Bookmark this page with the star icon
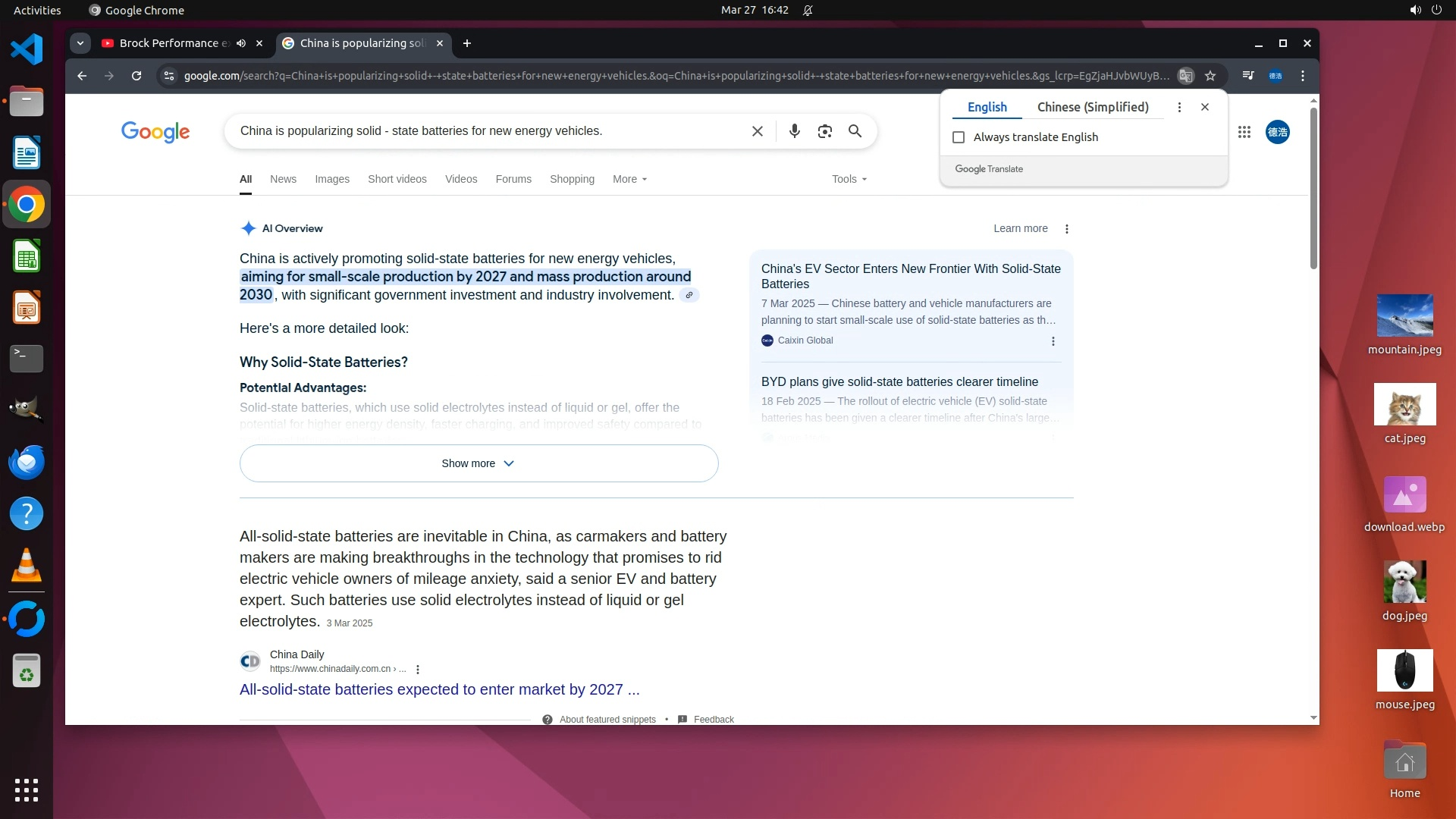The width and height of the screenshot is (1456, 819). (1210, 76)
